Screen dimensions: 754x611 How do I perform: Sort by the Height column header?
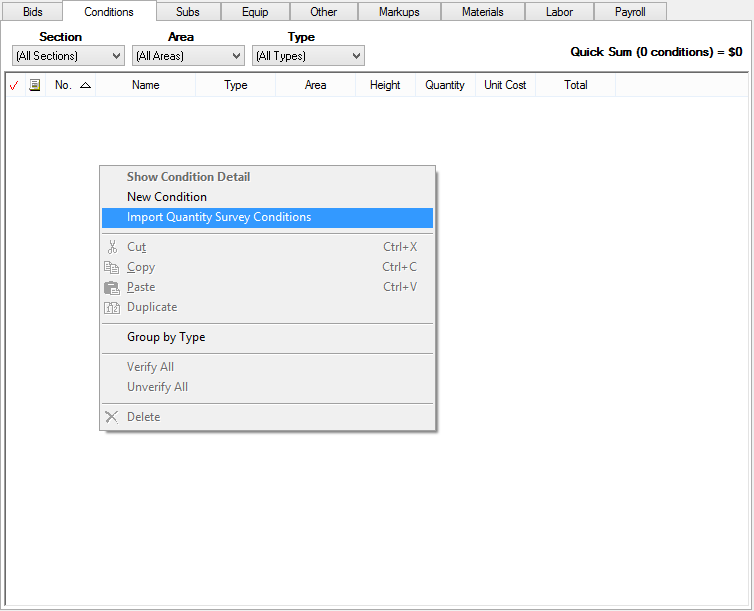(x=385, y=85)
